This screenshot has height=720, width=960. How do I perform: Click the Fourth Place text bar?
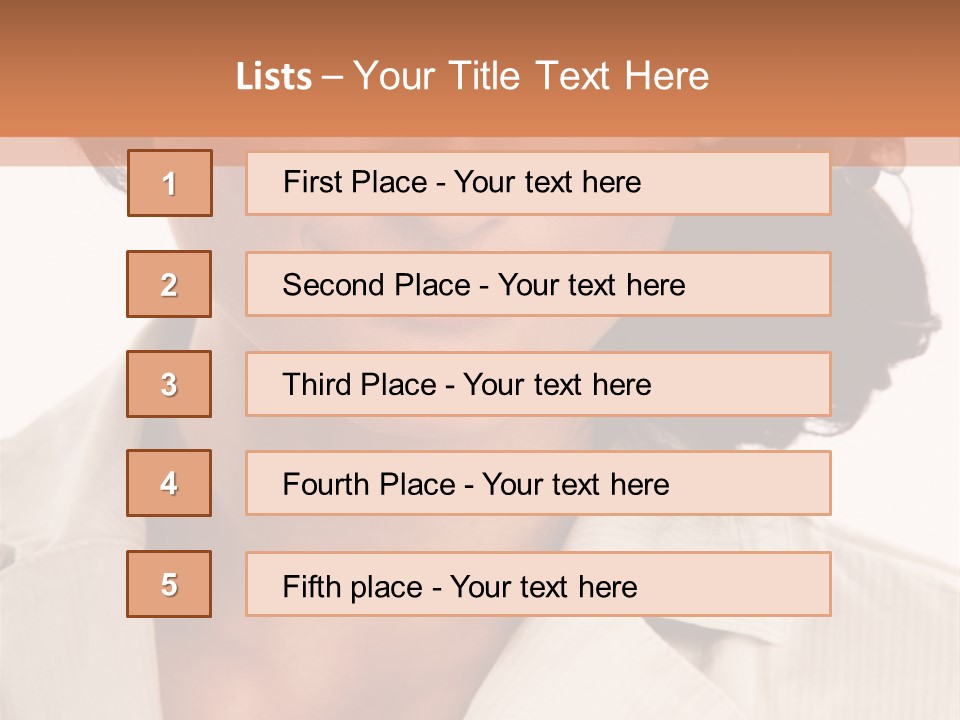[538, 483]
